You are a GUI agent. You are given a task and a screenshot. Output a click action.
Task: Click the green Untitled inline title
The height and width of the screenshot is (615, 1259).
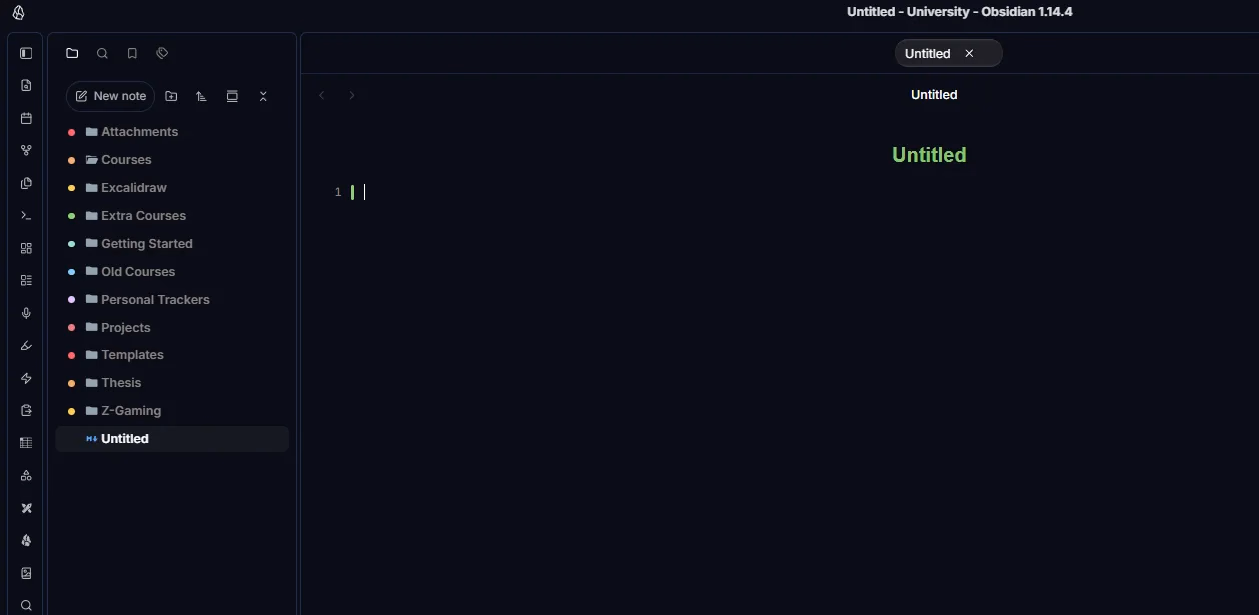click(x=929, y=155)
